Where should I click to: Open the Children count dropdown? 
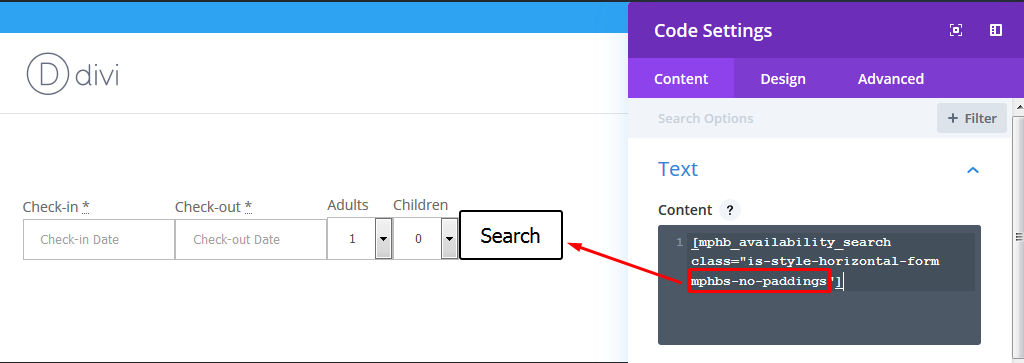coord(425,238)
